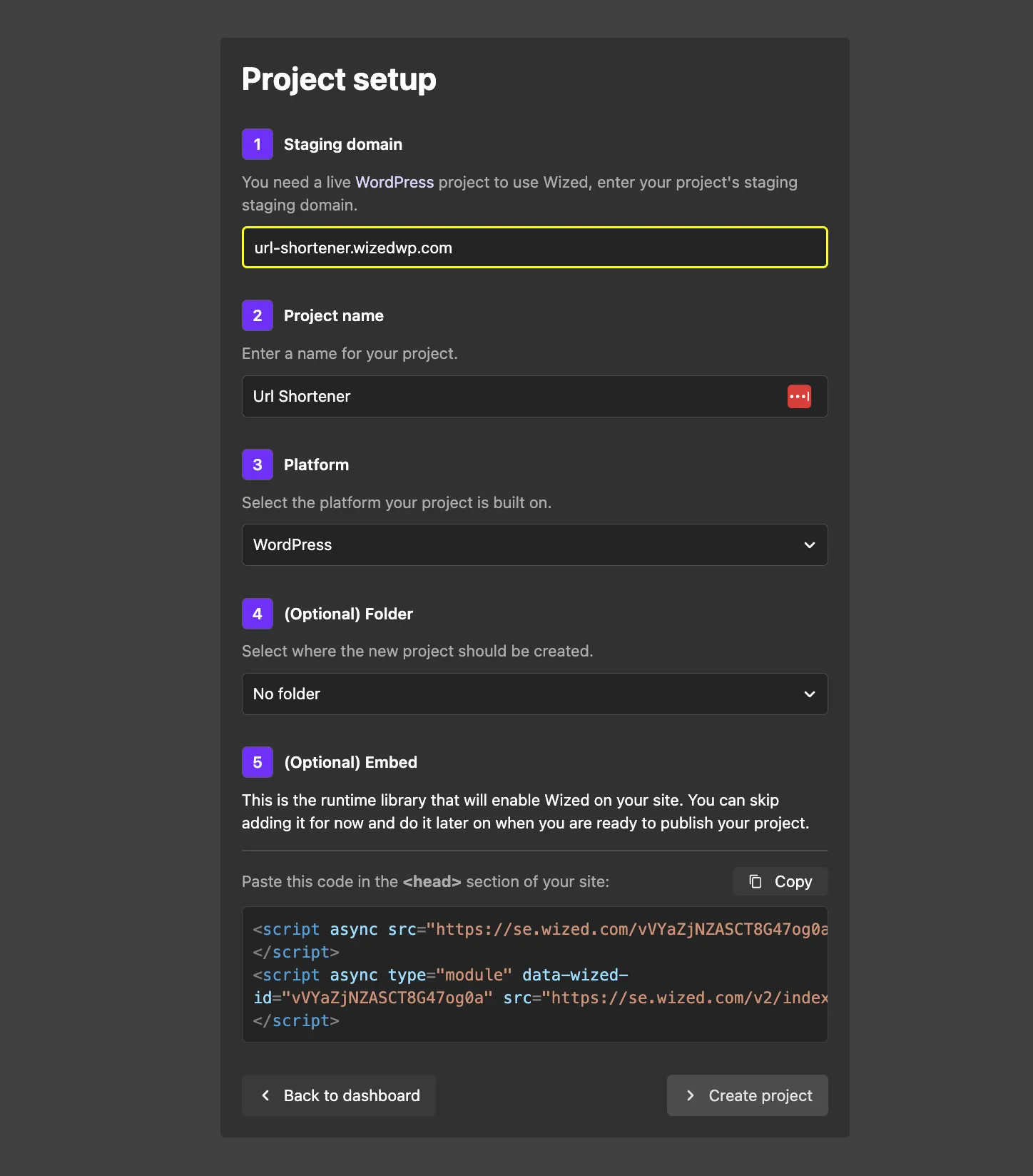The image size is (1033, 1176).
Task: Focus the Project name text field
Action: (514, 397)
